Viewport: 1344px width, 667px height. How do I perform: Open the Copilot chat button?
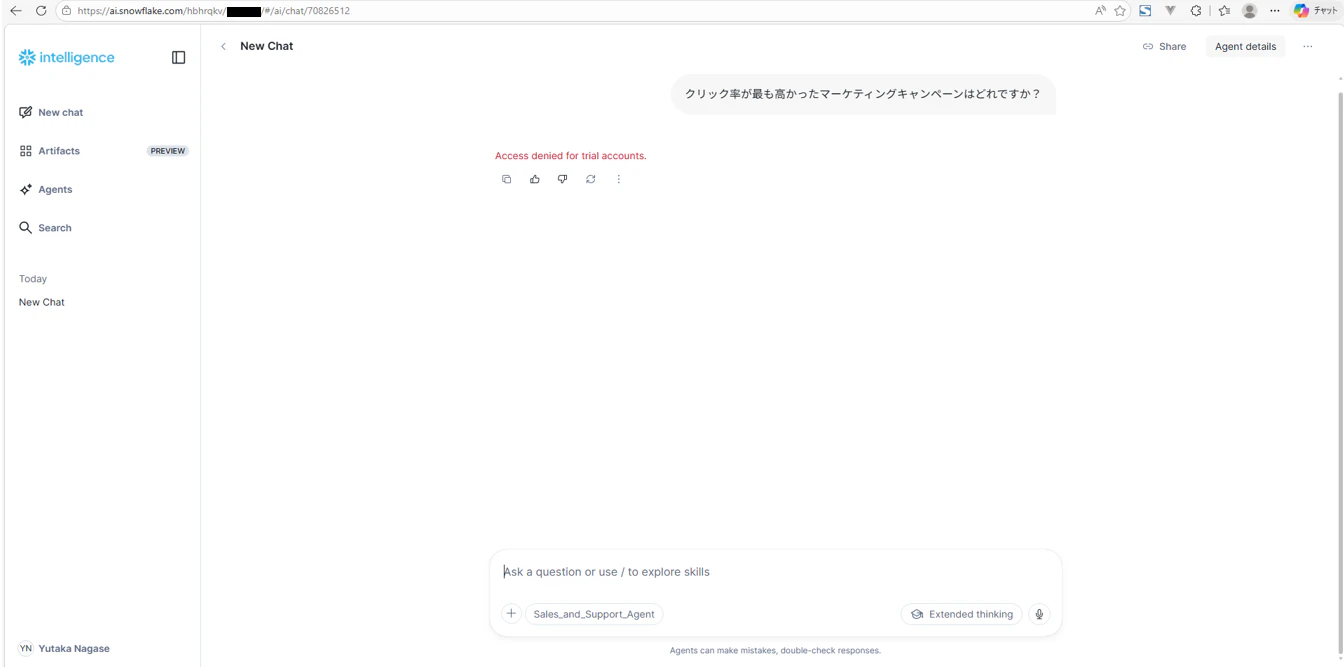pyautogui.click(x=1315, y=11)
